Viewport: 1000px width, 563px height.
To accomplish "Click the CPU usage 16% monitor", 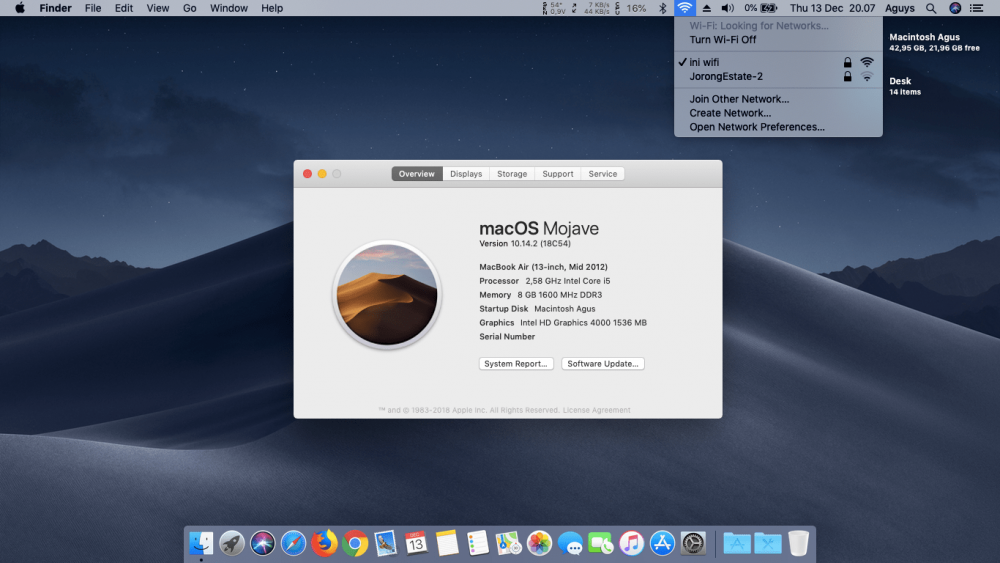I will [x=631, y=8].
